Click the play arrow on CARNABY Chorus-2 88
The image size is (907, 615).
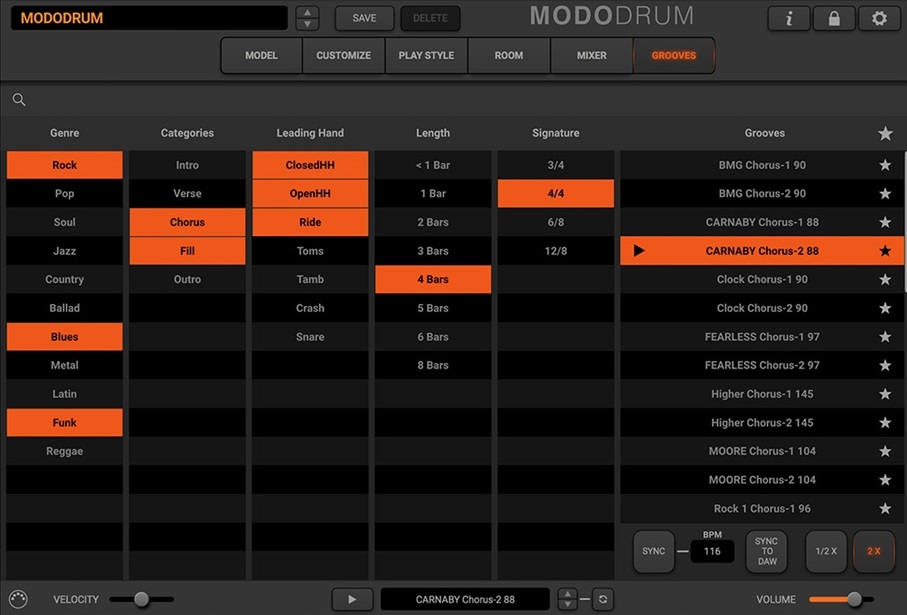point(639,251)
